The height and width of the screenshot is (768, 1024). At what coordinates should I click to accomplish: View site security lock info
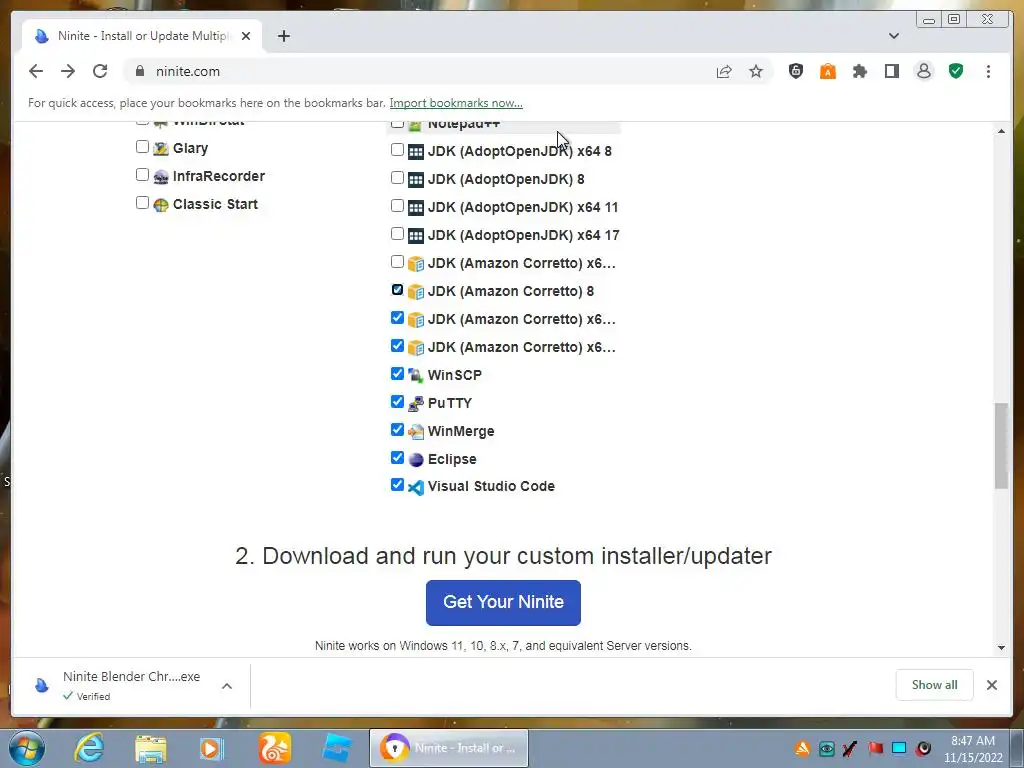click(140, 71)
